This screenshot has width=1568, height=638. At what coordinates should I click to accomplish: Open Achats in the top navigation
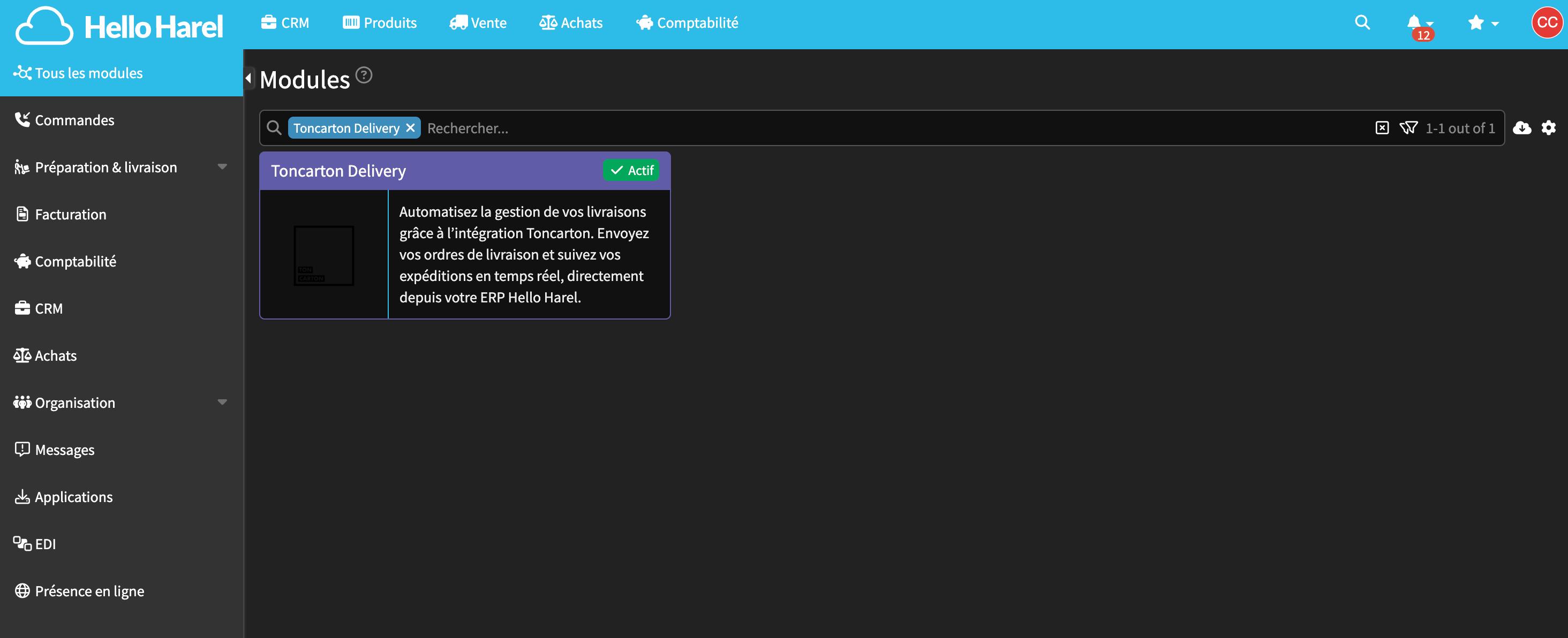[571, 23]
